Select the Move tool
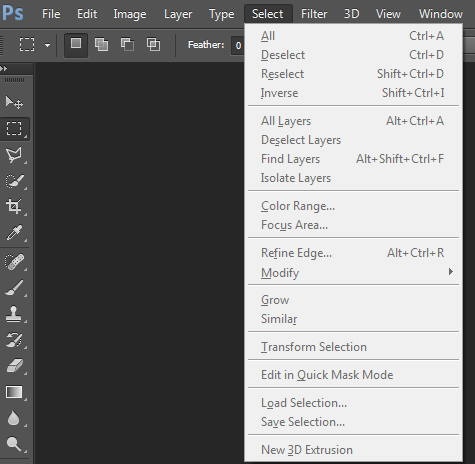 pyautogui.click(x=14, y=102)
